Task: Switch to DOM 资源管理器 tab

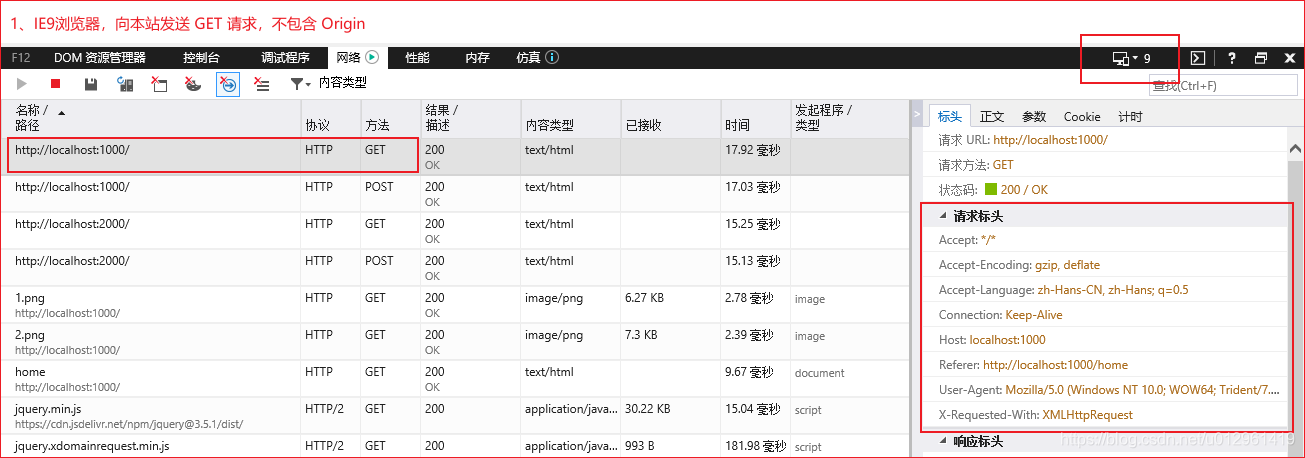Action: click(x=100, y=58)
